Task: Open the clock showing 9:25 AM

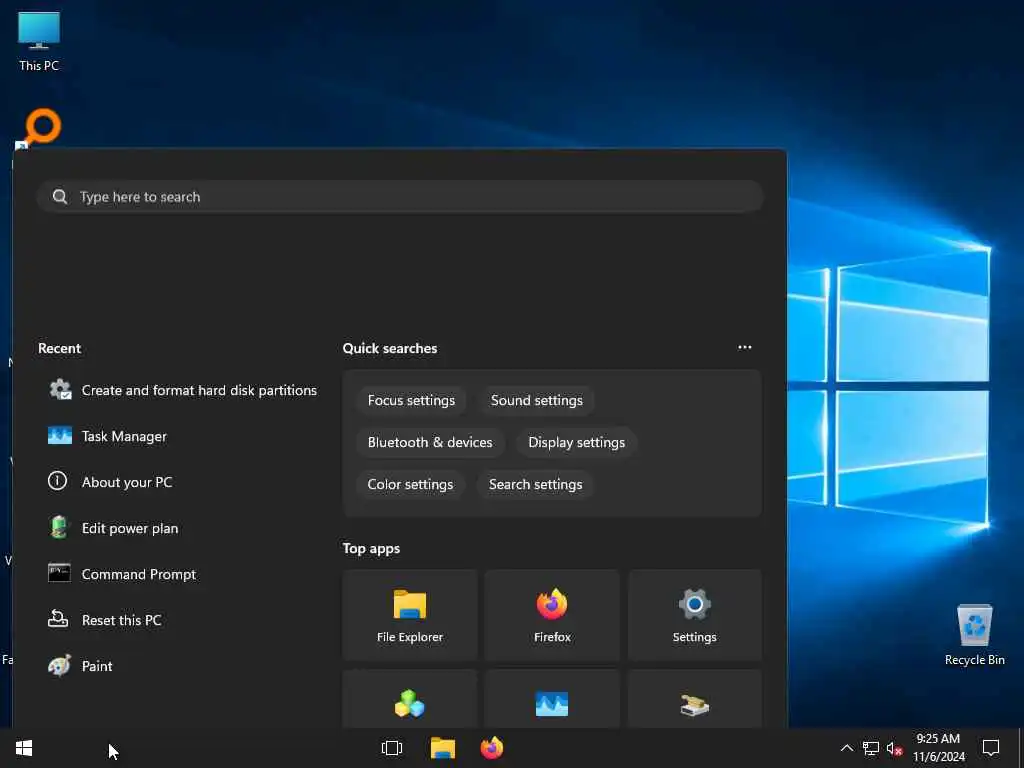Action: [x=938, y=748]
